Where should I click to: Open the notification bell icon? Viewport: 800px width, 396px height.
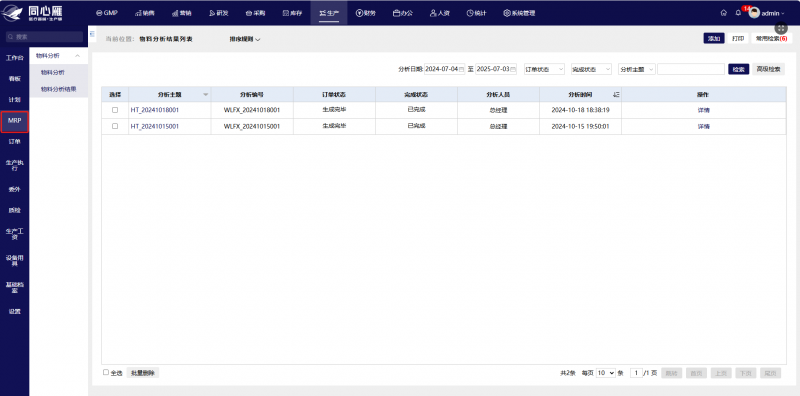[738, 13]
